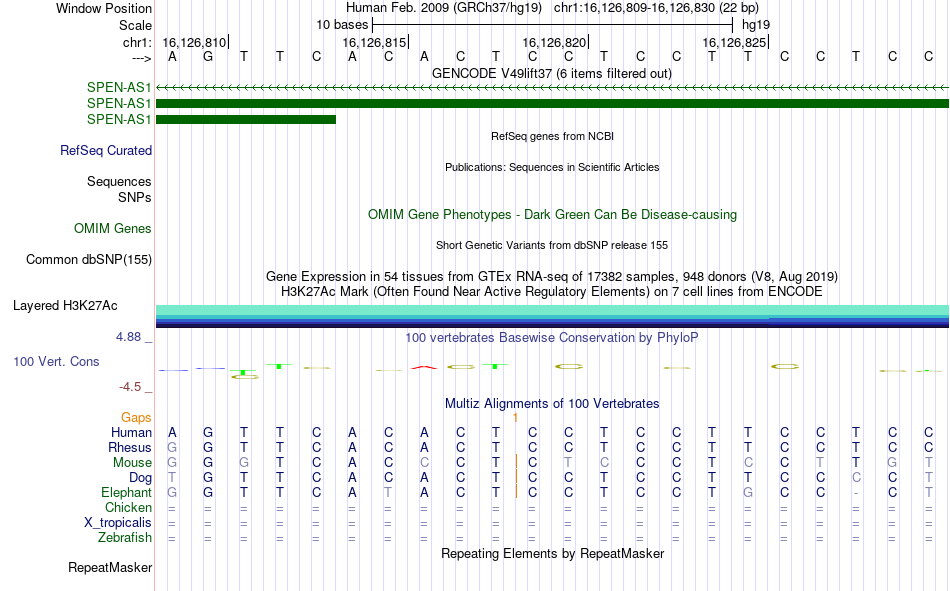Viewport: 950px width, 591px height.
Task: Open Repeating Elements by RepeatMasker title
Action: [x=553, y=553]
